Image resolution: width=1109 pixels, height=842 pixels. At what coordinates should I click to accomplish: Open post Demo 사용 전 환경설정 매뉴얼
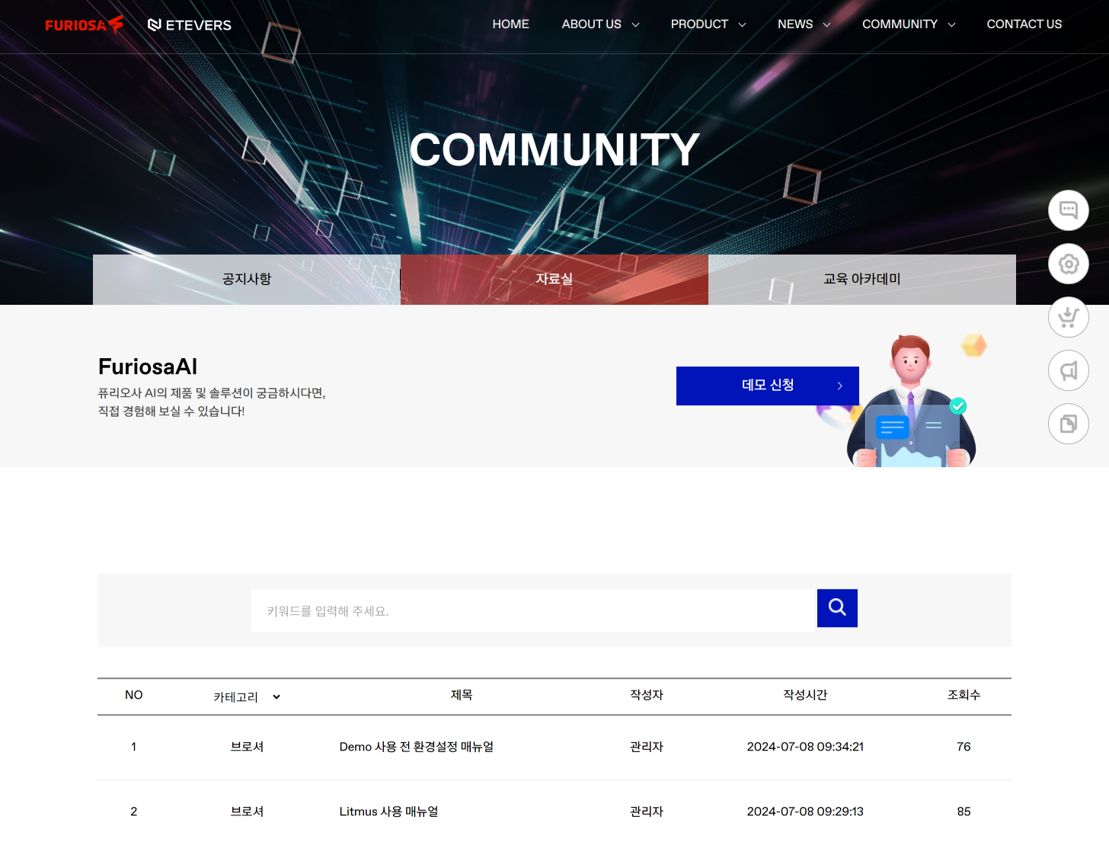coord(417,746)
